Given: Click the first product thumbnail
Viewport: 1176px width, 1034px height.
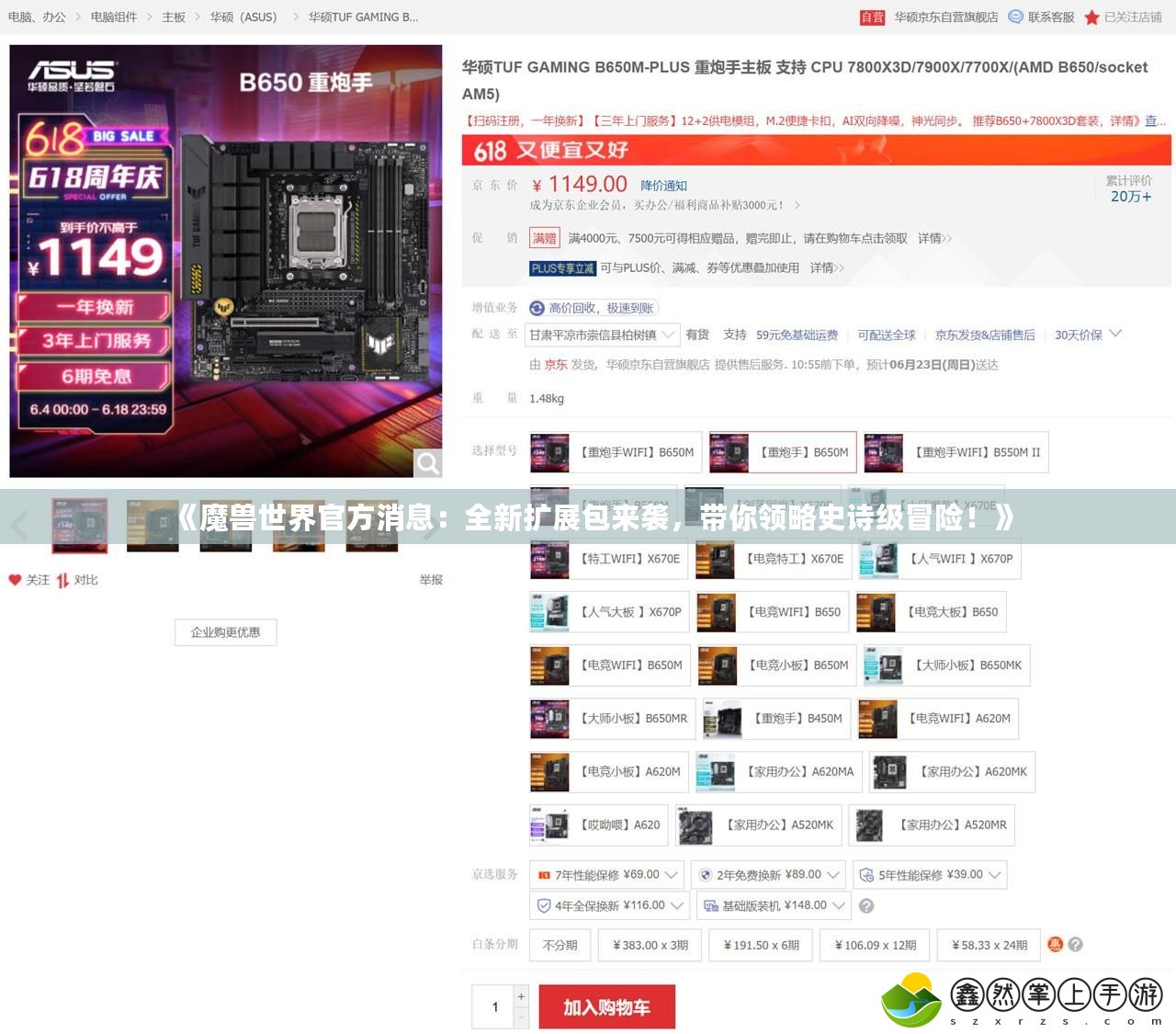Looking at the screenshot, I should click(80, 525).
